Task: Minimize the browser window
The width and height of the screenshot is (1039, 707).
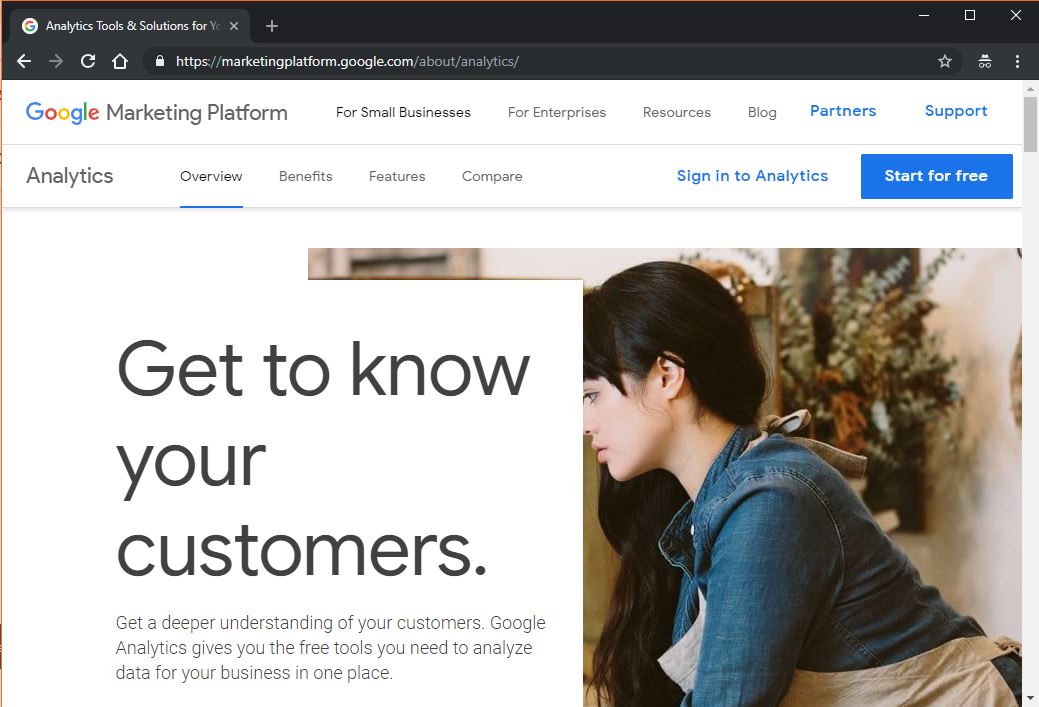Action: click(x=924, y=15)
